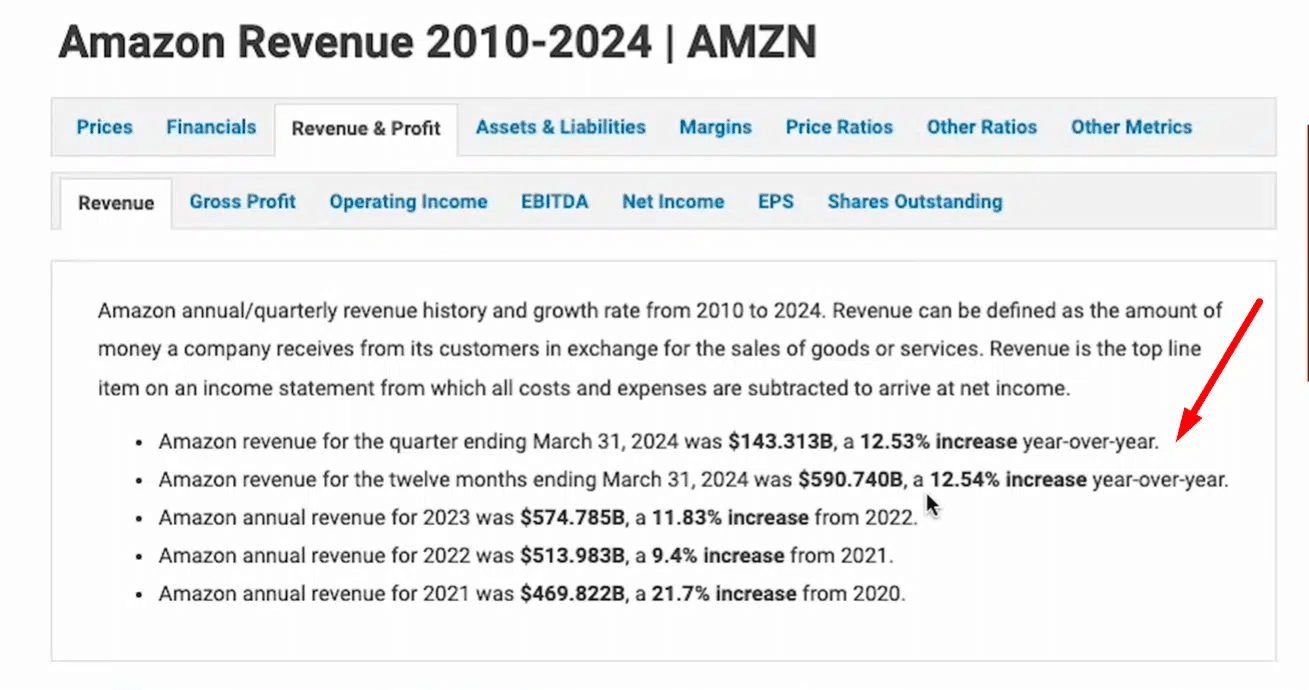Click the Amazon Revenue 2010-2024 page heading
This screenshot has height=690, width=1309.
coord(437,42)
